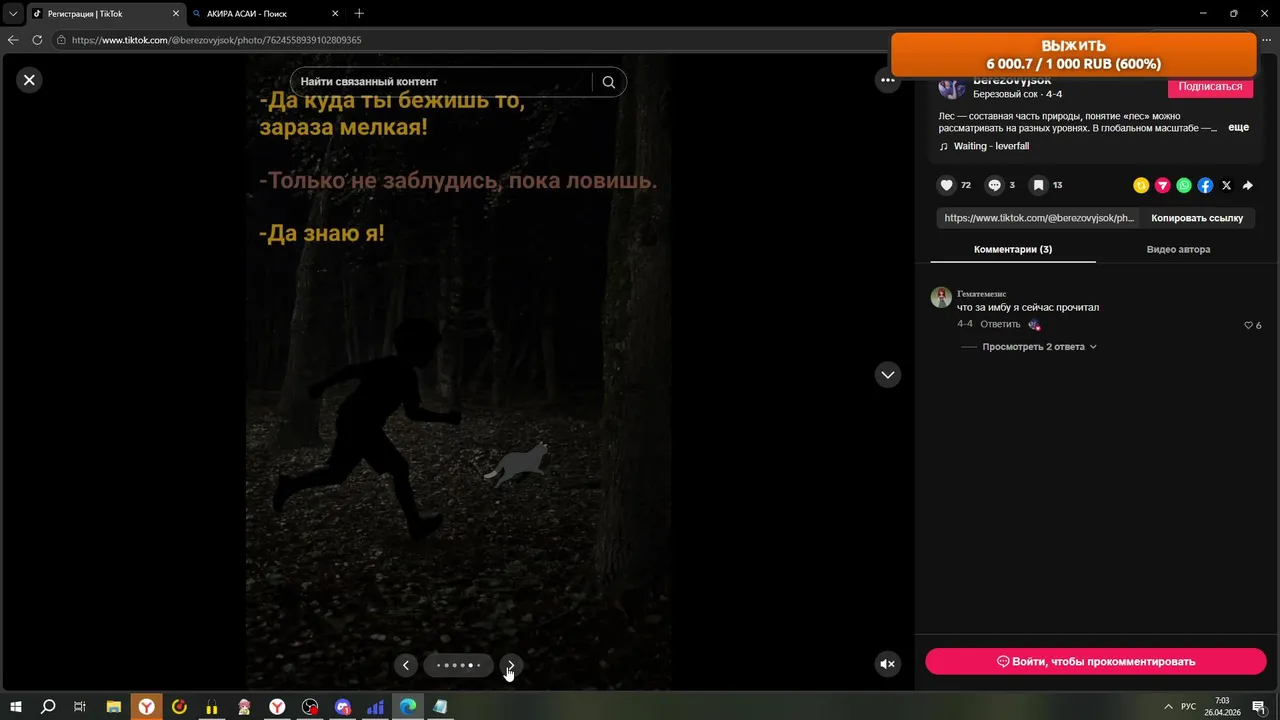Open Task View on taskbar
This screenshot has width=1280, height=720.
point(80,707)
